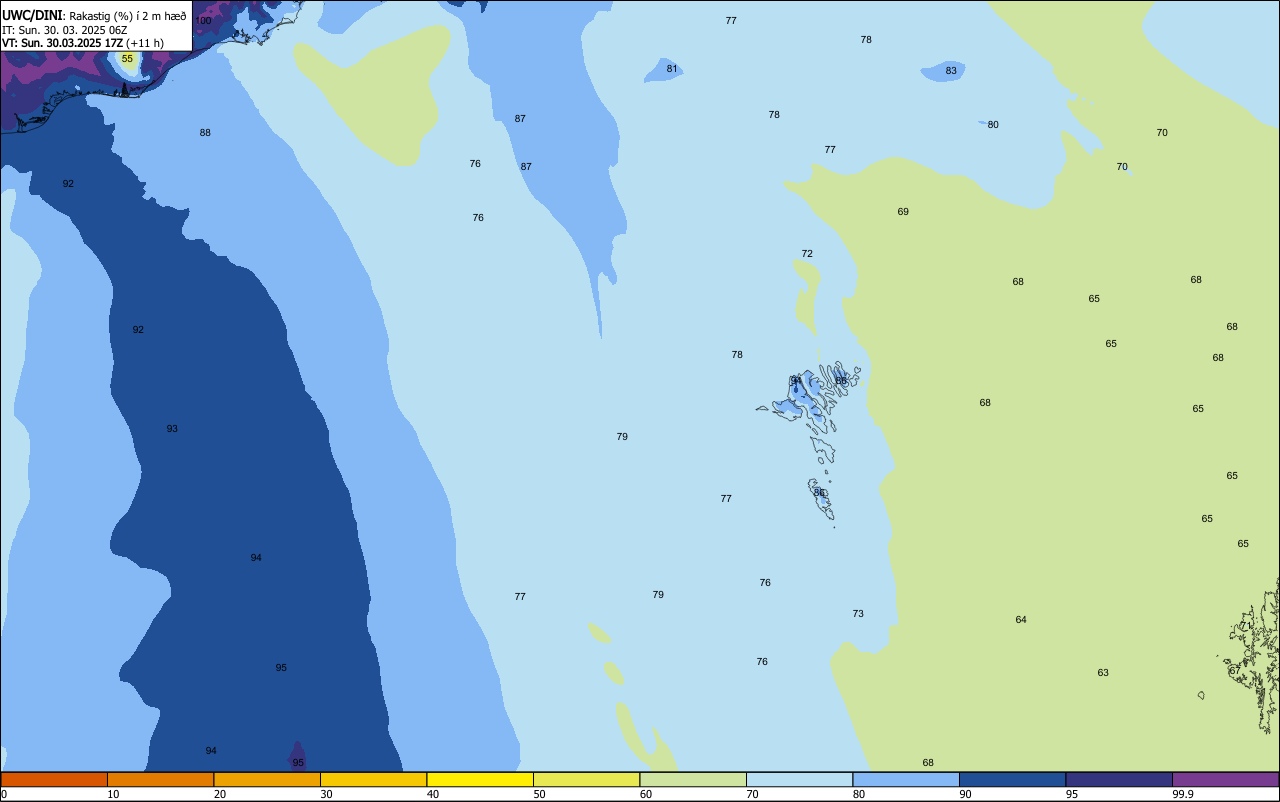Click the '99.9' legend tick label
Viewport: 1280px width, 802px height.
click(1183, 794)
